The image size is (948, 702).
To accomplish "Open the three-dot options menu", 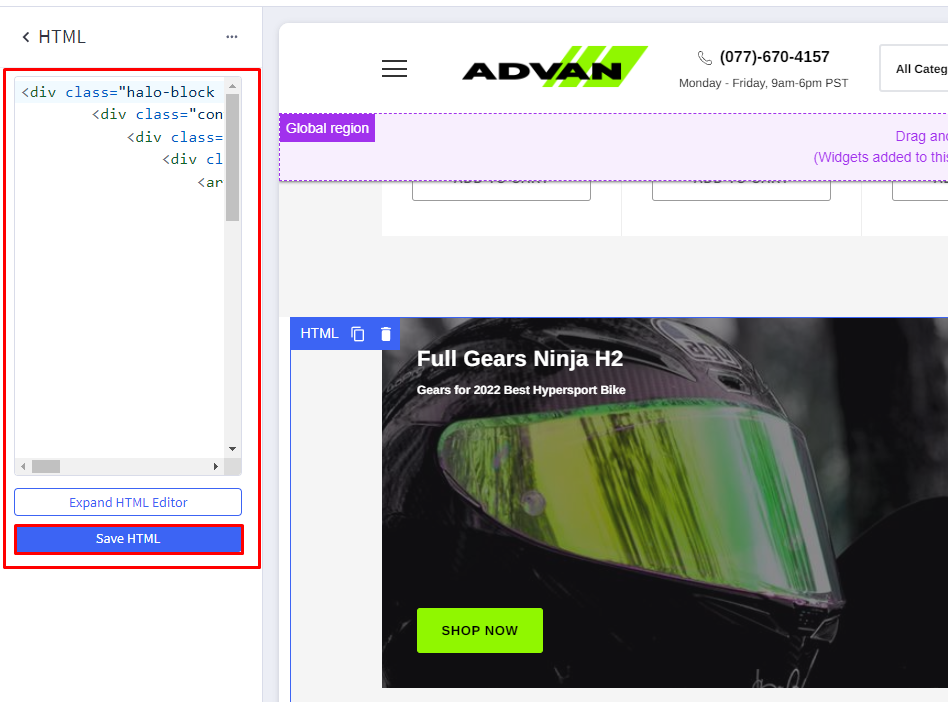I will 232,37.
